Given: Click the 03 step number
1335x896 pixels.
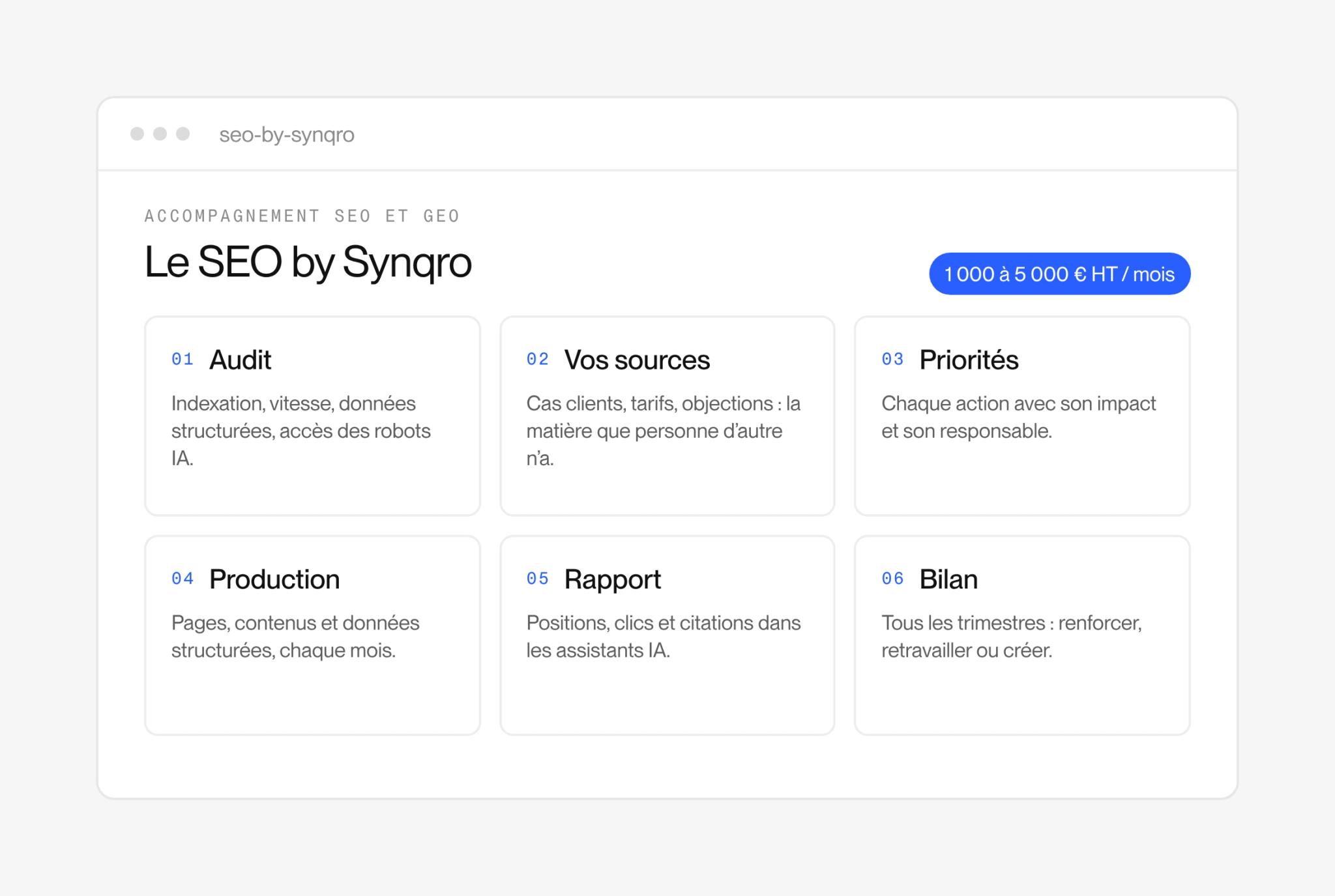Looking at the screenshot, I should pos(892,359).
